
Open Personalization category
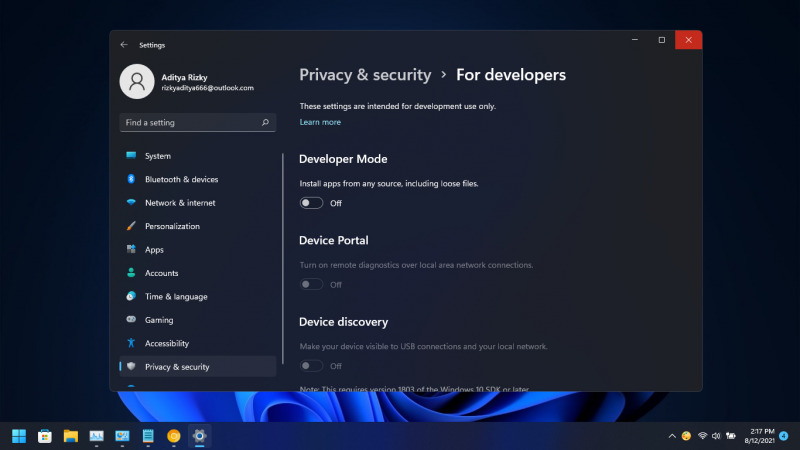[x=197, y=226]
